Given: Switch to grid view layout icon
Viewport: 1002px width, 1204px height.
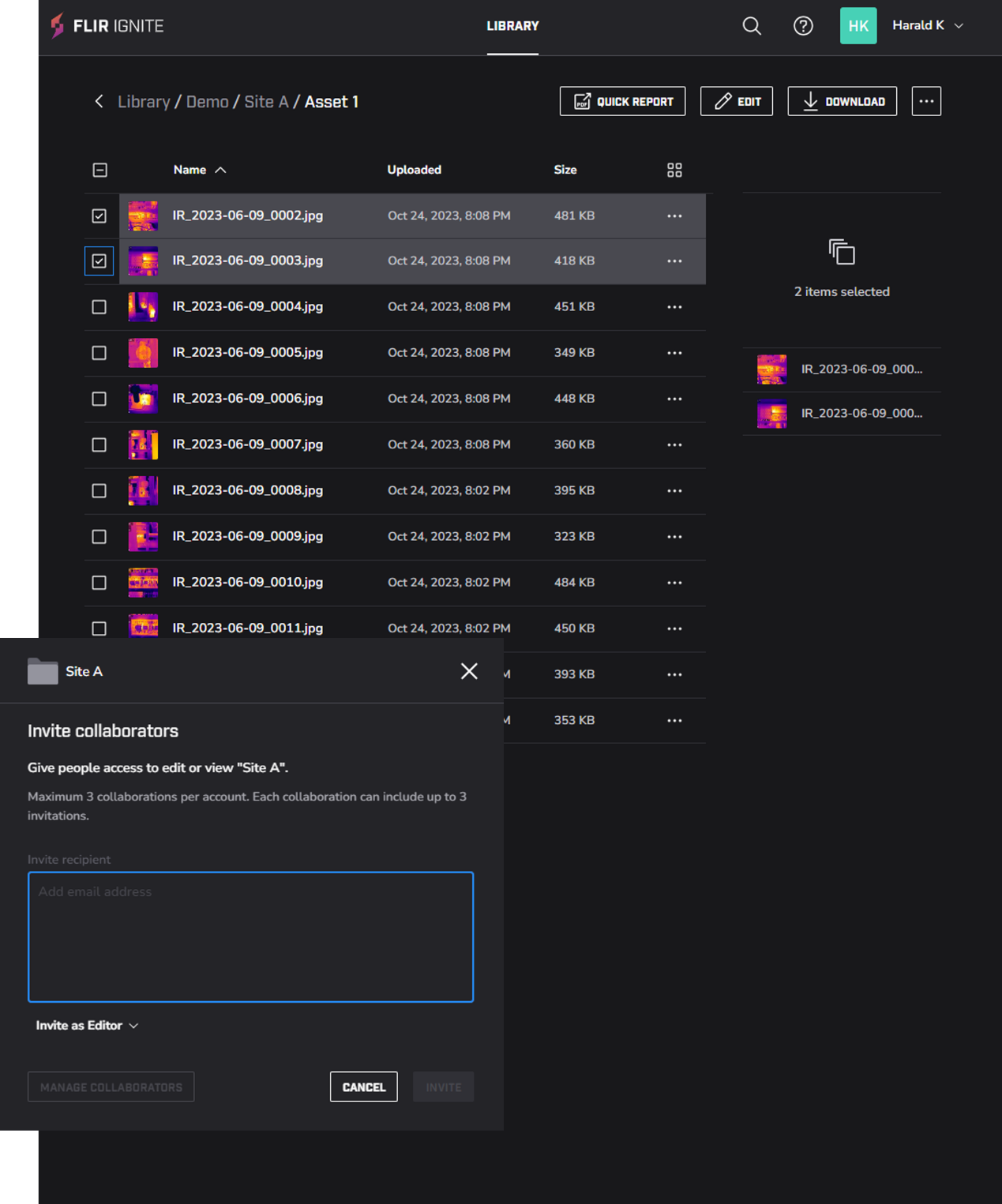Looking at the screenshot, I should point(674,171).
